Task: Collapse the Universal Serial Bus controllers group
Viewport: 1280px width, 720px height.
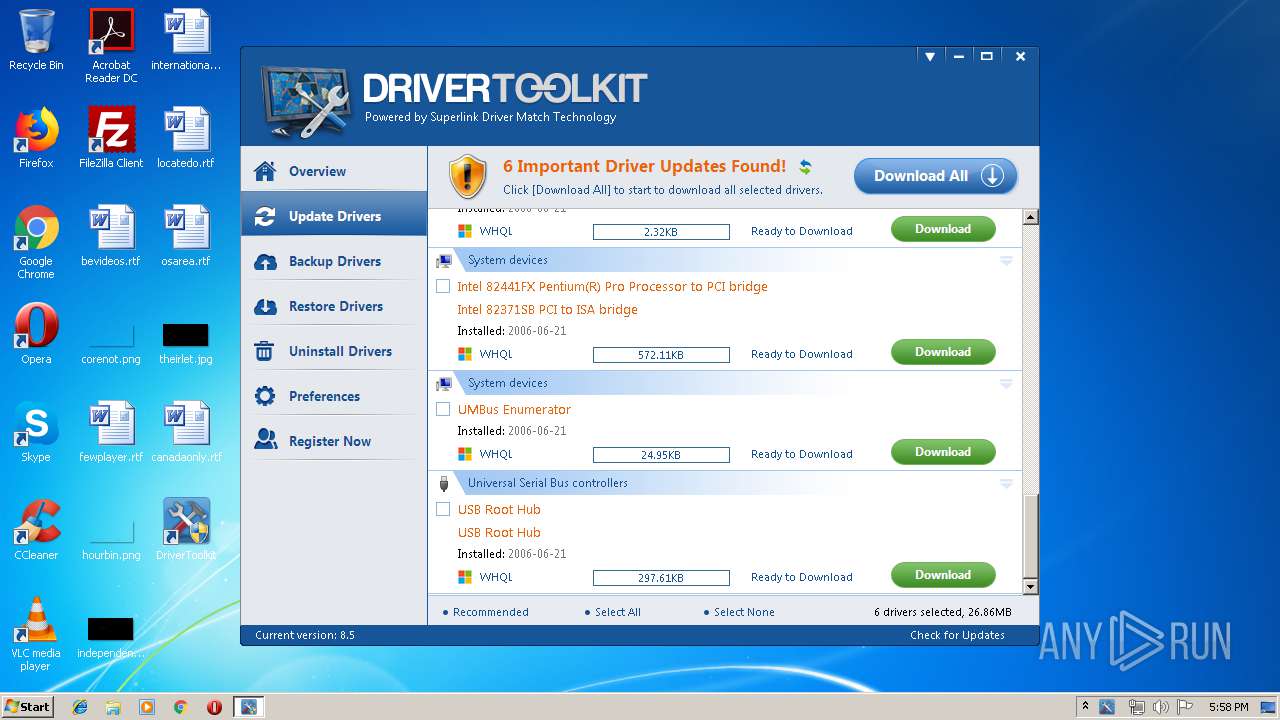Action: [1006, 484]
